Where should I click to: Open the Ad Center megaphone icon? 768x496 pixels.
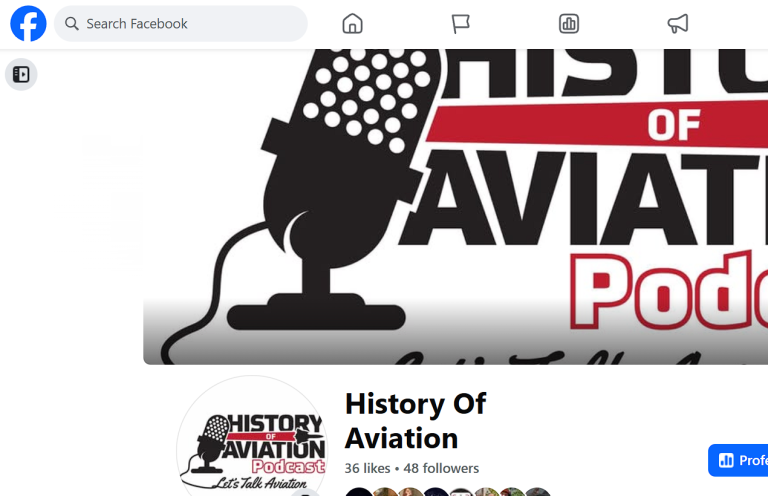point(677,24)
